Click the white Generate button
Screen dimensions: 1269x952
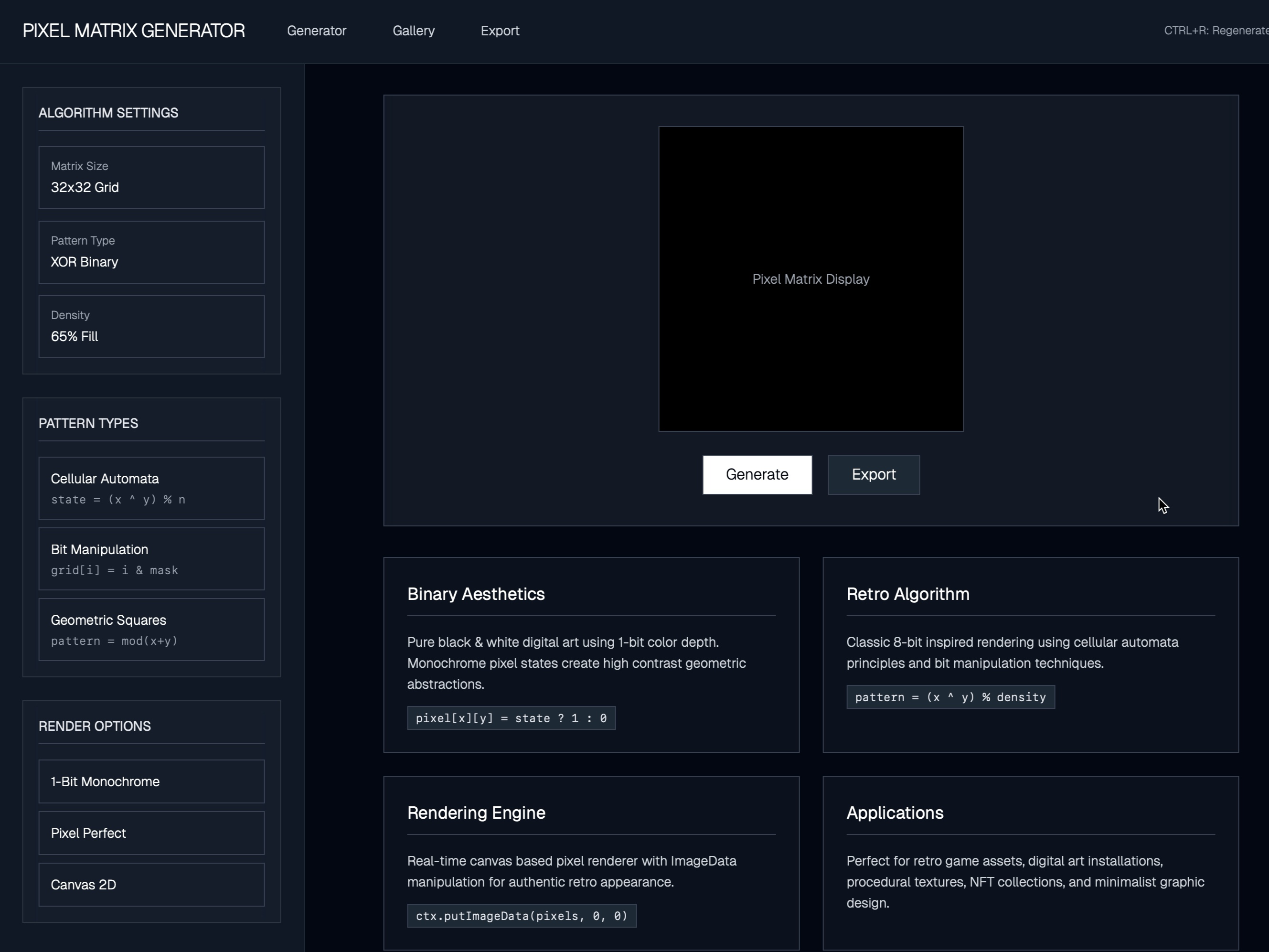pyautogui.click(x=757, y=474)
